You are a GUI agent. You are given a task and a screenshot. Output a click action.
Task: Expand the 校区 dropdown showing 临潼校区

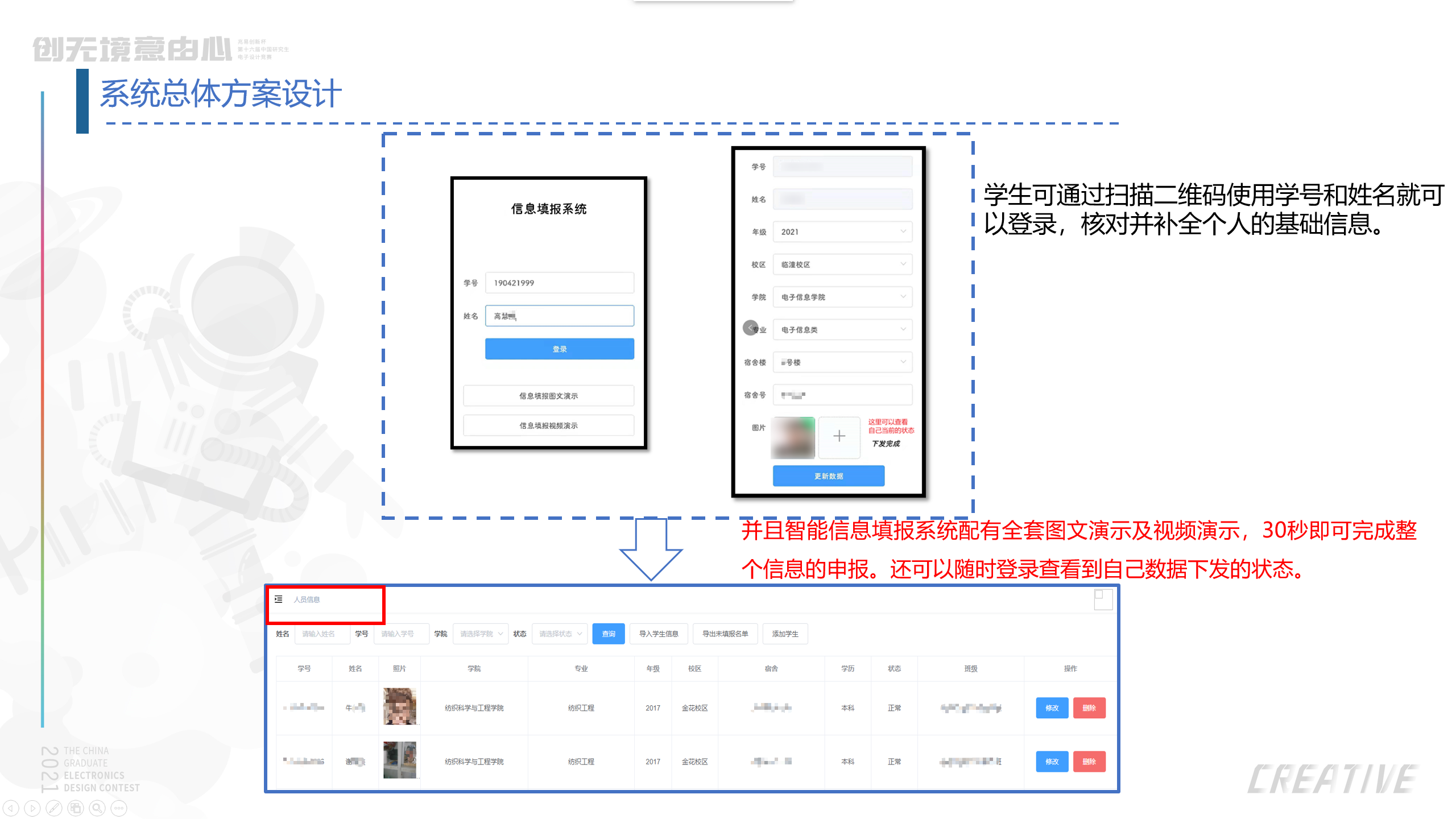(843, 264)
